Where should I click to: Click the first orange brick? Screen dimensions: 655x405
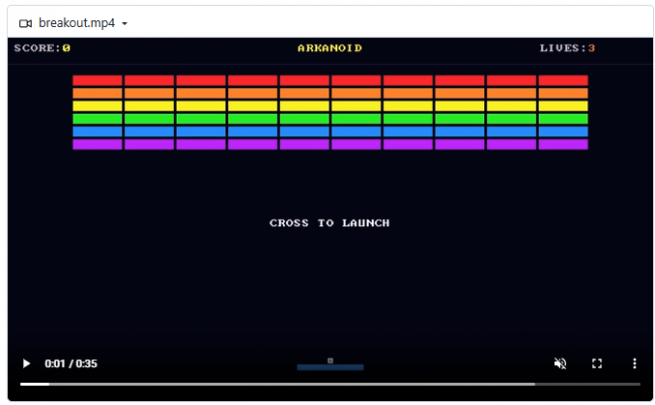click(97, 93)
